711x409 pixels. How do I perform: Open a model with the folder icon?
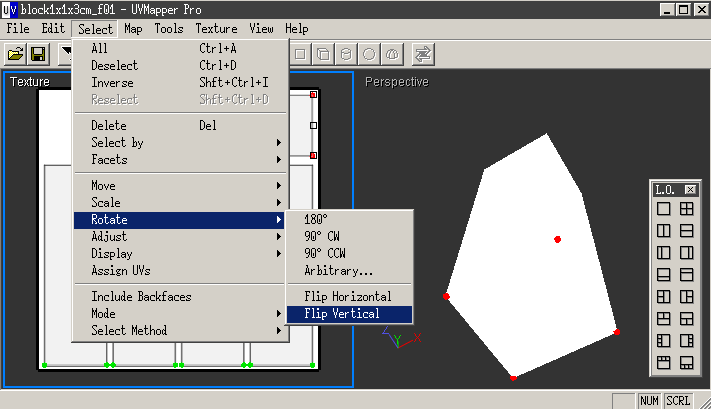(15, 54)
